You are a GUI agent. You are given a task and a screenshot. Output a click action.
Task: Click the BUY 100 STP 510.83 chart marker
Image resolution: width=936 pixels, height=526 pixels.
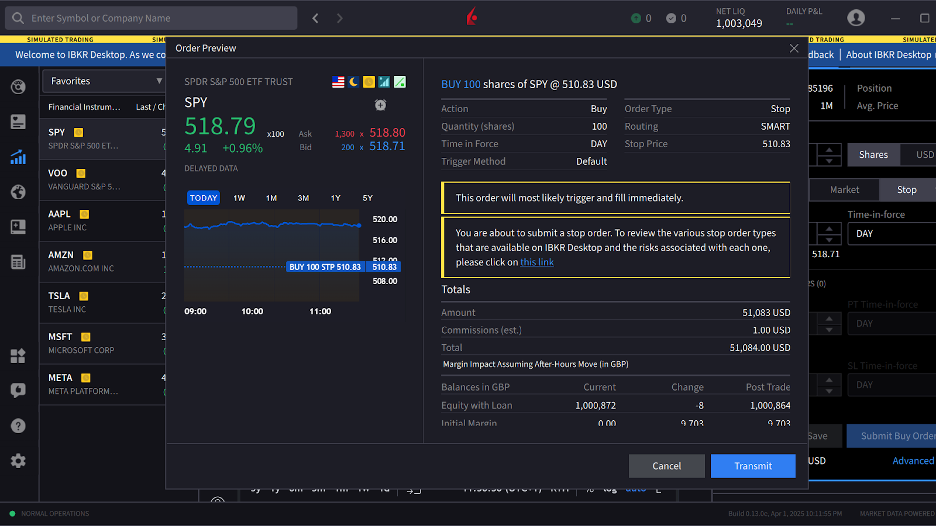pyautogui.click(x=325, y=267)
